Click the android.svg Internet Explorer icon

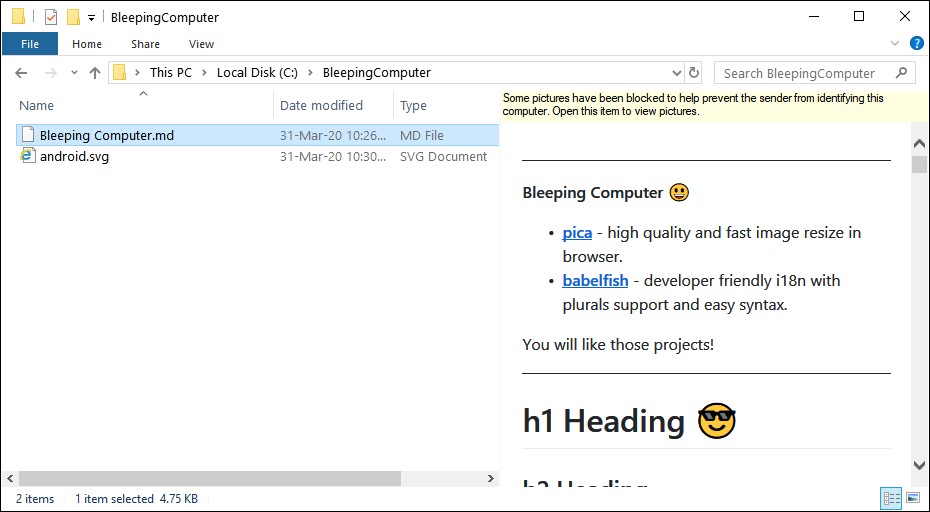click(x=27, y=156)
